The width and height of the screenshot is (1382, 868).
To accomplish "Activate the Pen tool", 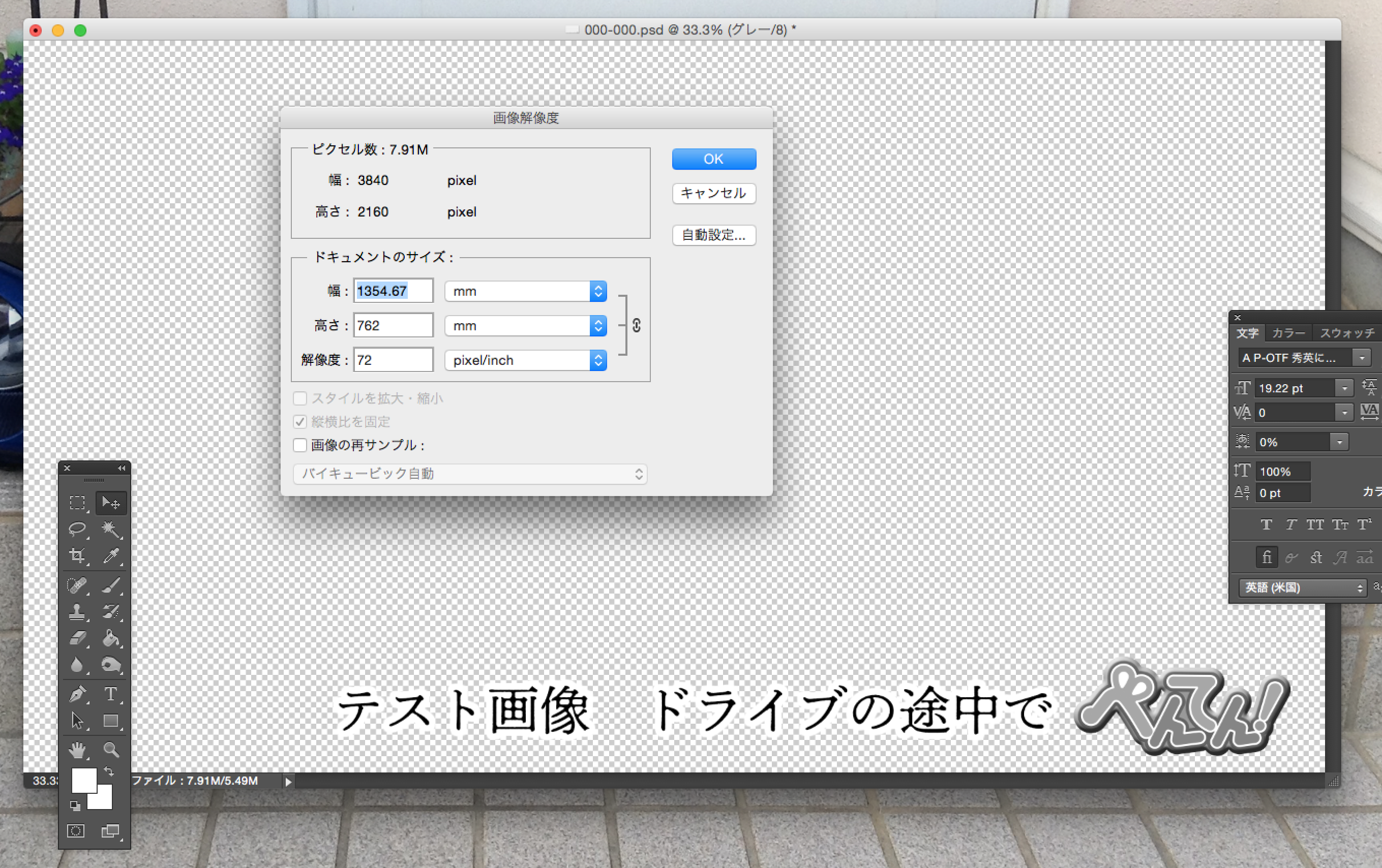I will pos(77,694).
